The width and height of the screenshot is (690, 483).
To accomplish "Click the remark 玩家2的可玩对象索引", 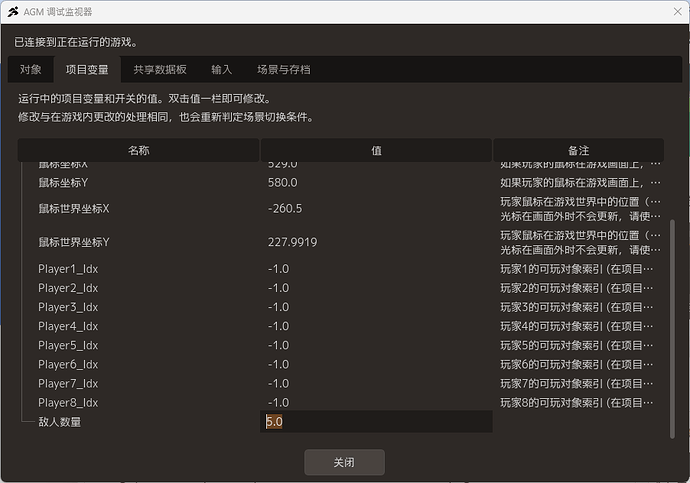I will pyautogui.click(x=577, y=288).
